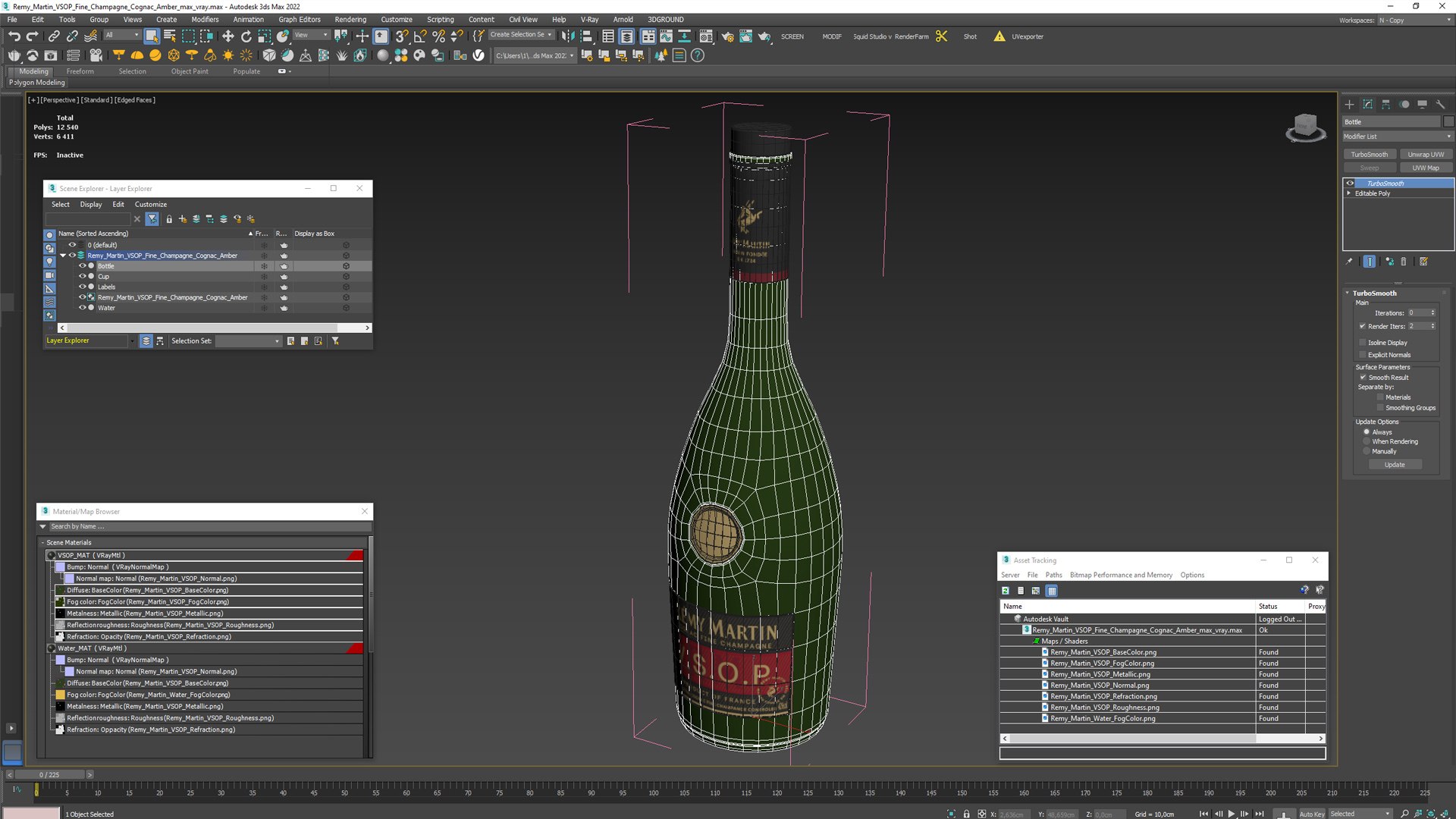The width and height of the screenshot is (1456, 819).
Task: Click the Mirror tool icon
Action: (567, 36)
